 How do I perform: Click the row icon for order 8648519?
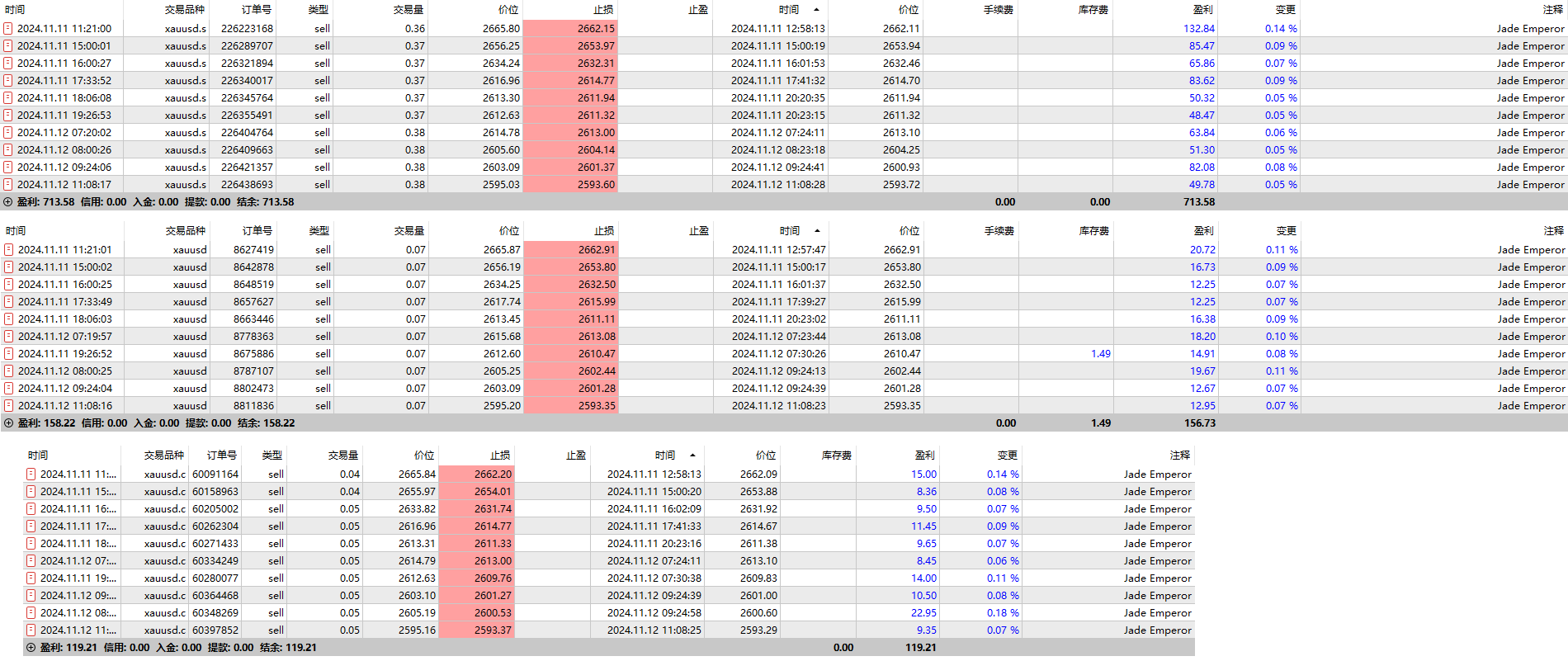click(x=9, y=284)
